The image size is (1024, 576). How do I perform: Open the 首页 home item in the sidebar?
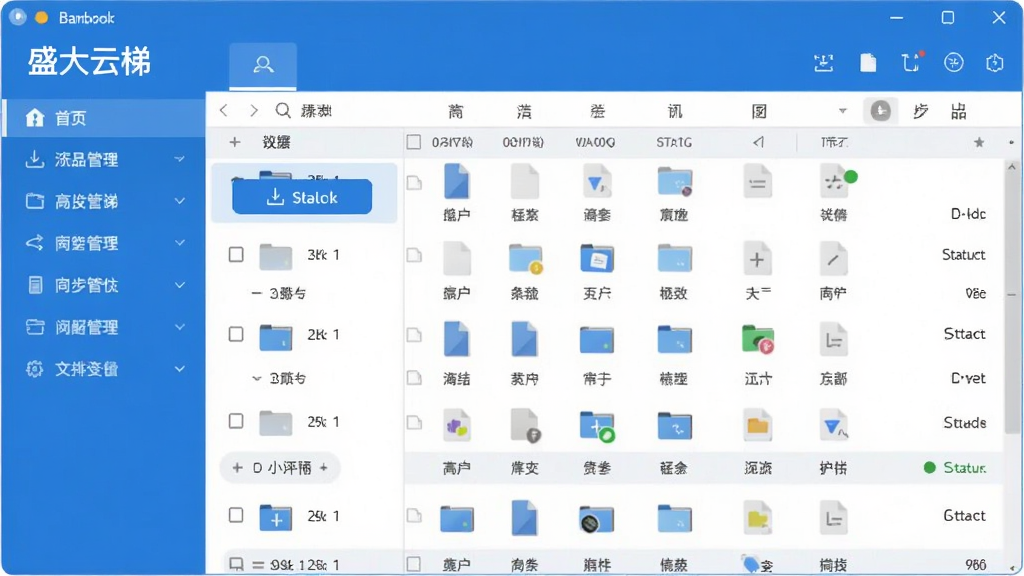pyautogui.click(x=104, y=118)
